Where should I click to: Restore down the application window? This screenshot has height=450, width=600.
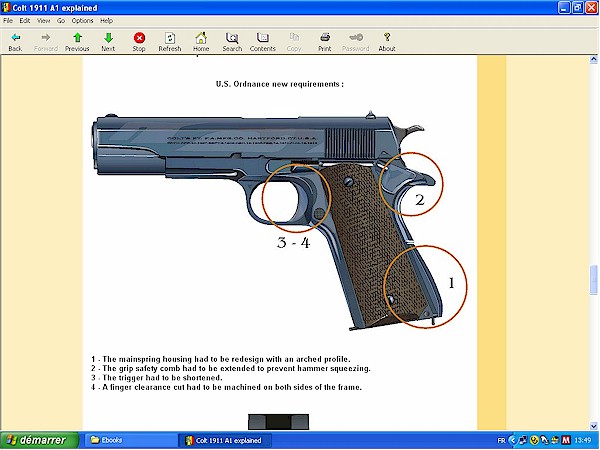(x=578, y=7)
